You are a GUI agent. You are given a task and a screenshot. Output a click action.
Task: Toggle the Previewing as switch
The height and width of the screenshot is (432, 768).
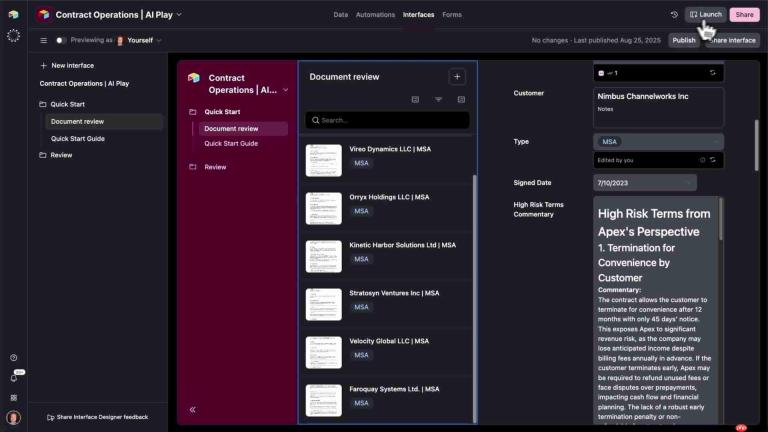pos(61,40)
